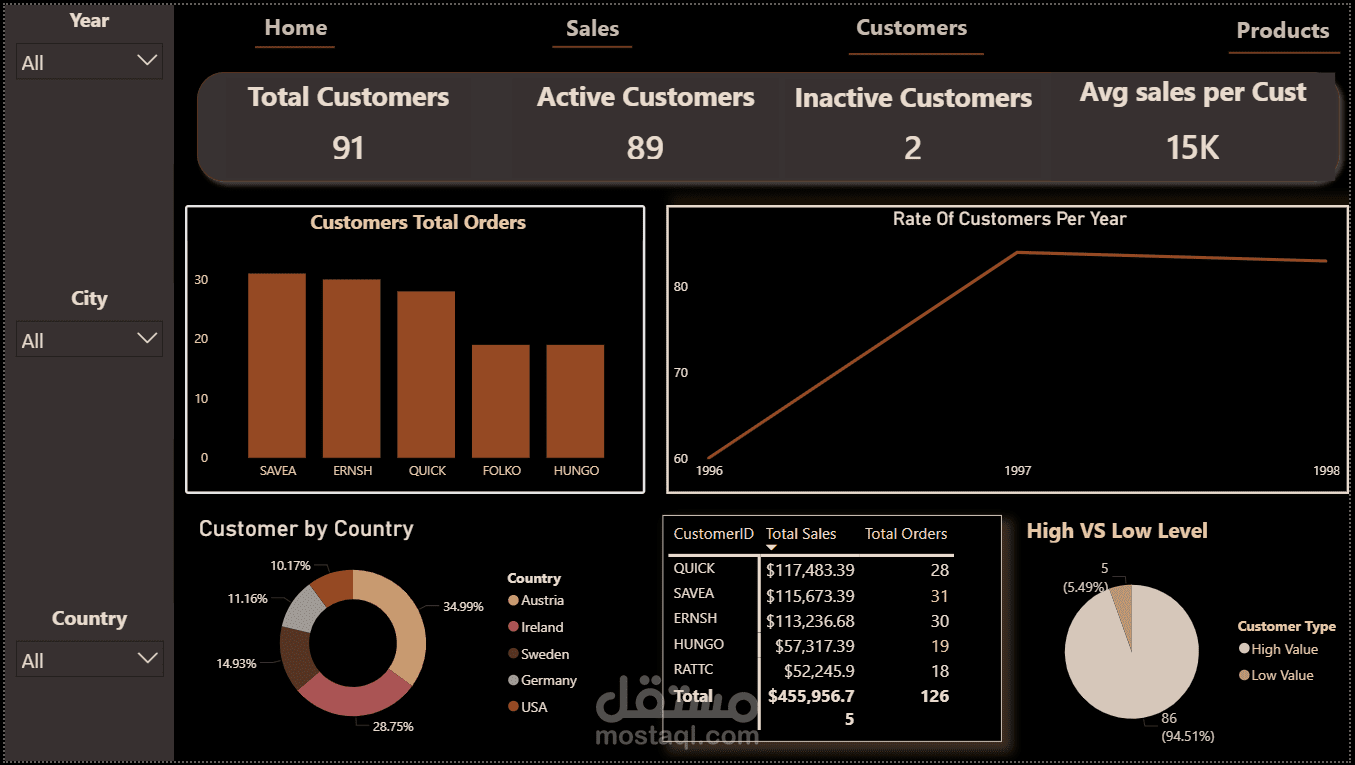Click the total orders value 126
Viewport: 1355px width, 765px height.
click(x=934, y=696)
